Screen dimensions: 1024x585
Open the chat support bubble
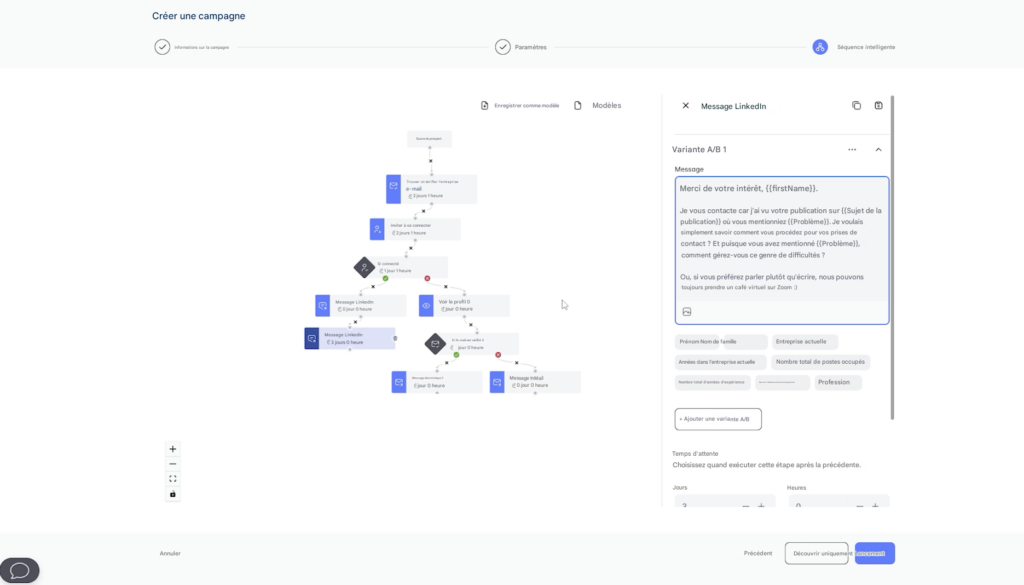pyautogui.click(x=20, y=570)
